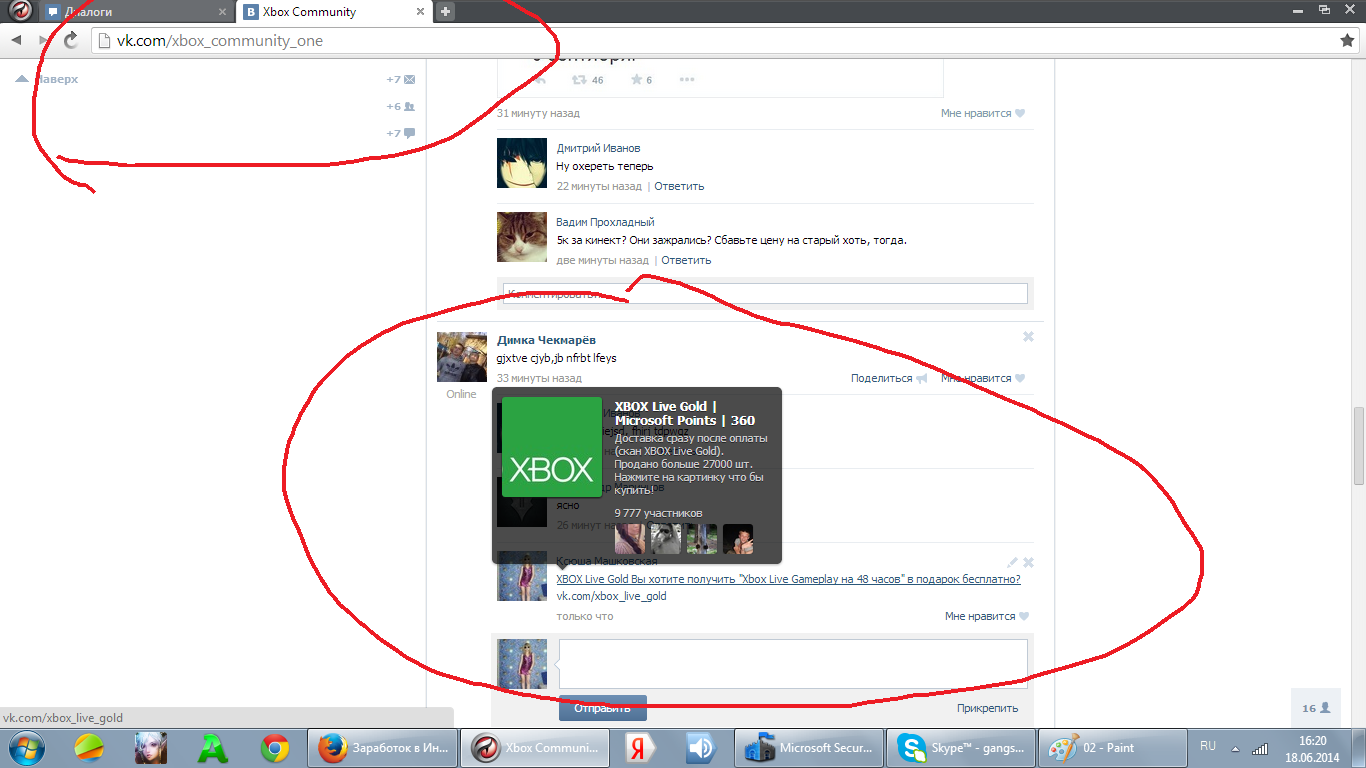
Task: Open the speaker app in the taskbar
Action: pos(701,747)
